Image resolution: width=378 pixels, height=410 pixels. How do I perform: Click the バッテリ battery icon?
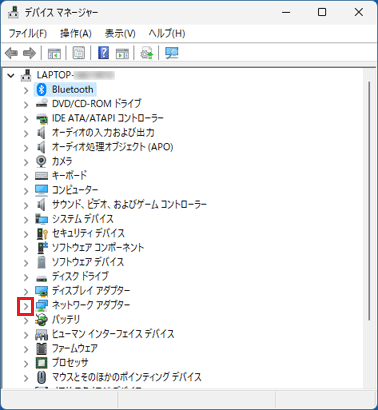[41, 320]
